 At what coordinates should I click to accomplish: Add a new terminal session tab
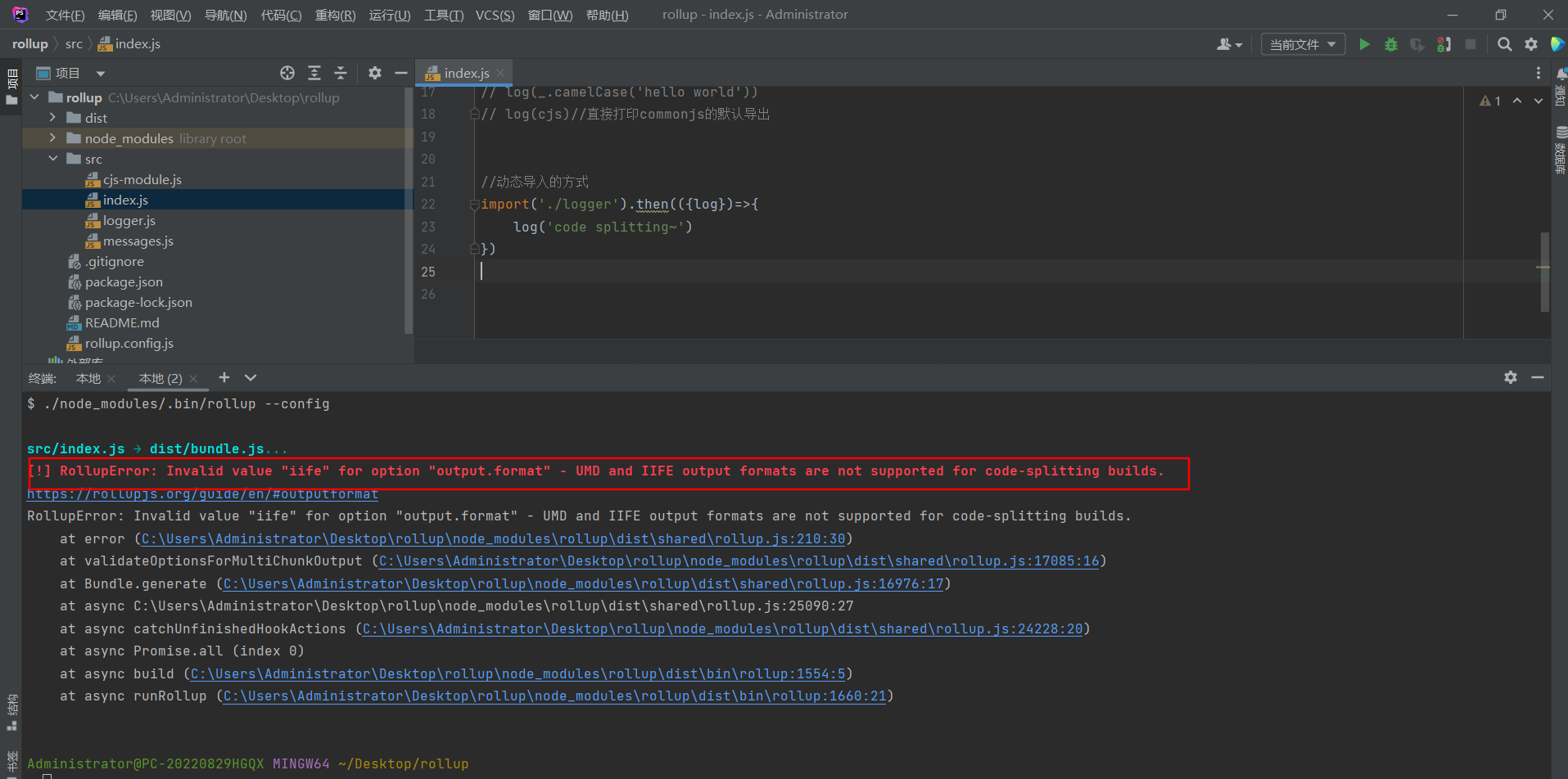point(224,377)
